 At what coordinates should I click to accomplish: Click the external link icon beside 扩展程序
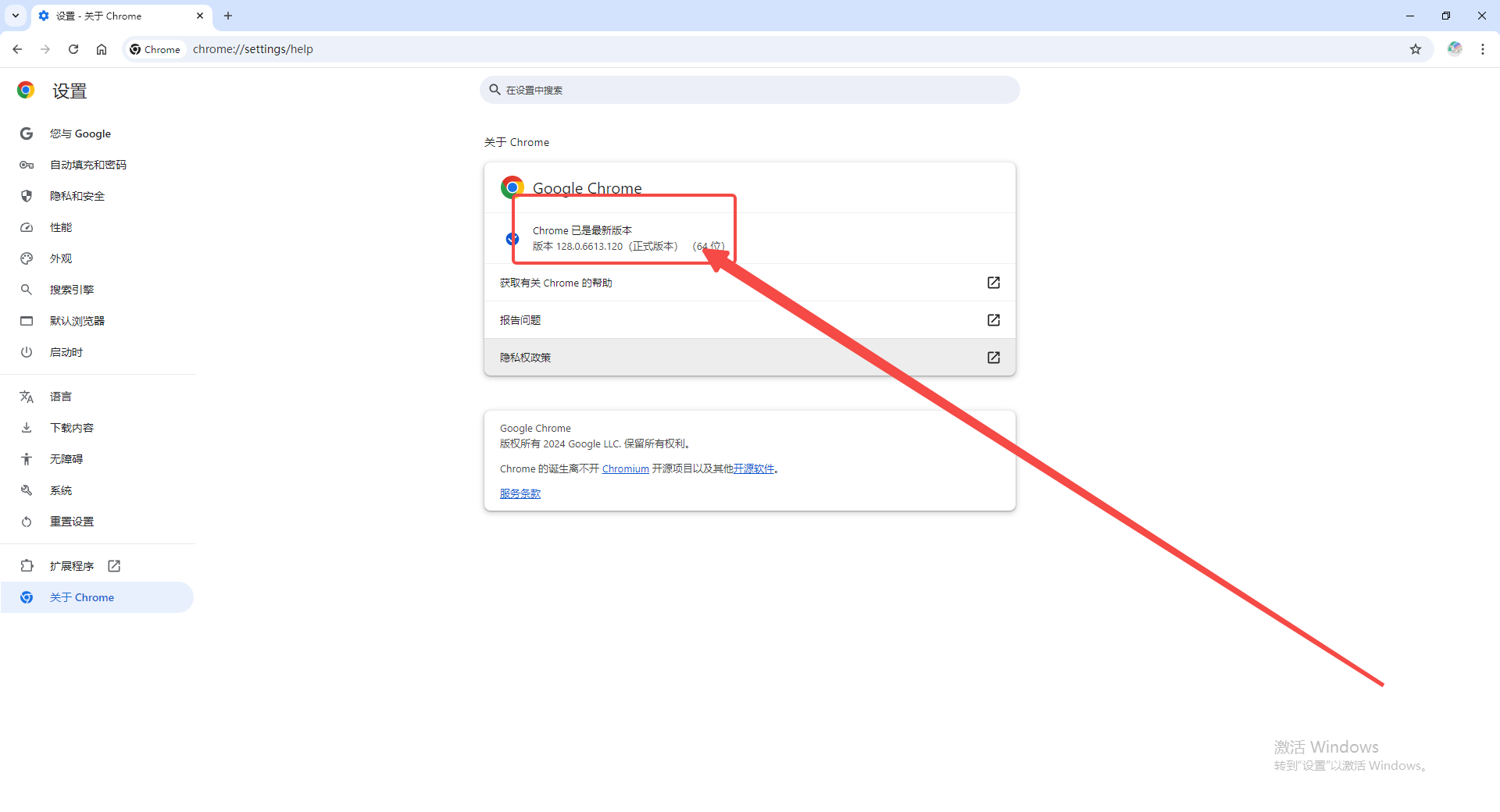coord(114,566)
